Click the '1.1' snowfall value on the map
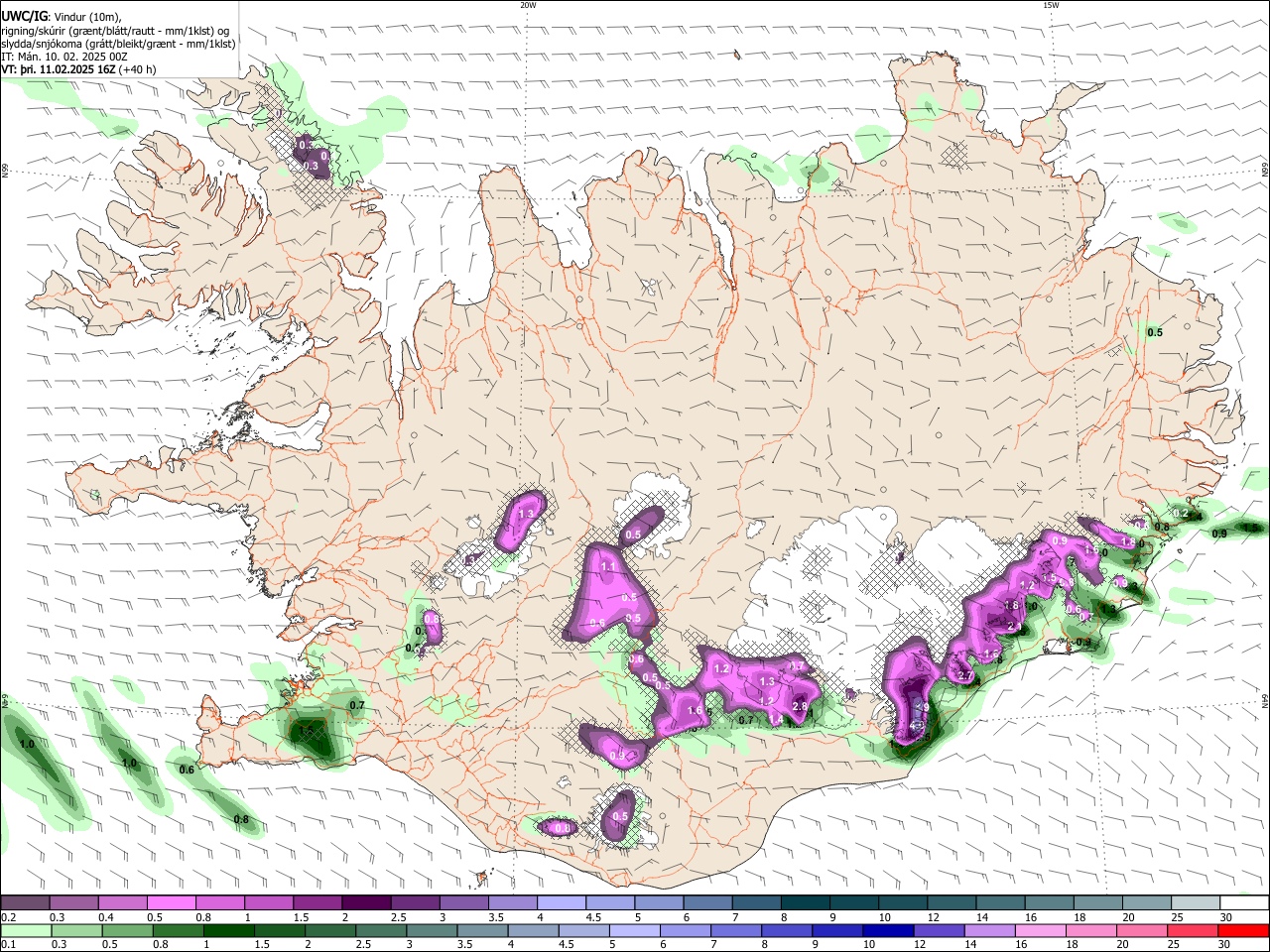Screen dimensions: 1270x952 (x=609, y=566)
